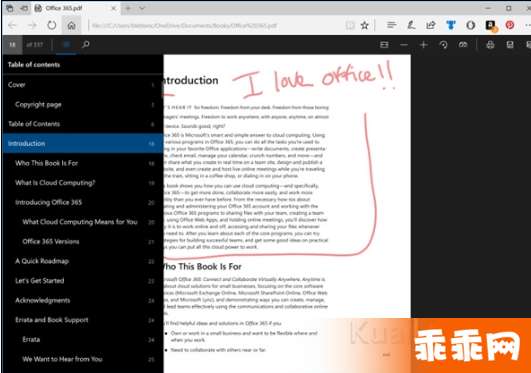The height and width of the screenshot is (373, 531).
Task: Zoom in the PDF with plus icon
Action: [423, 44]
